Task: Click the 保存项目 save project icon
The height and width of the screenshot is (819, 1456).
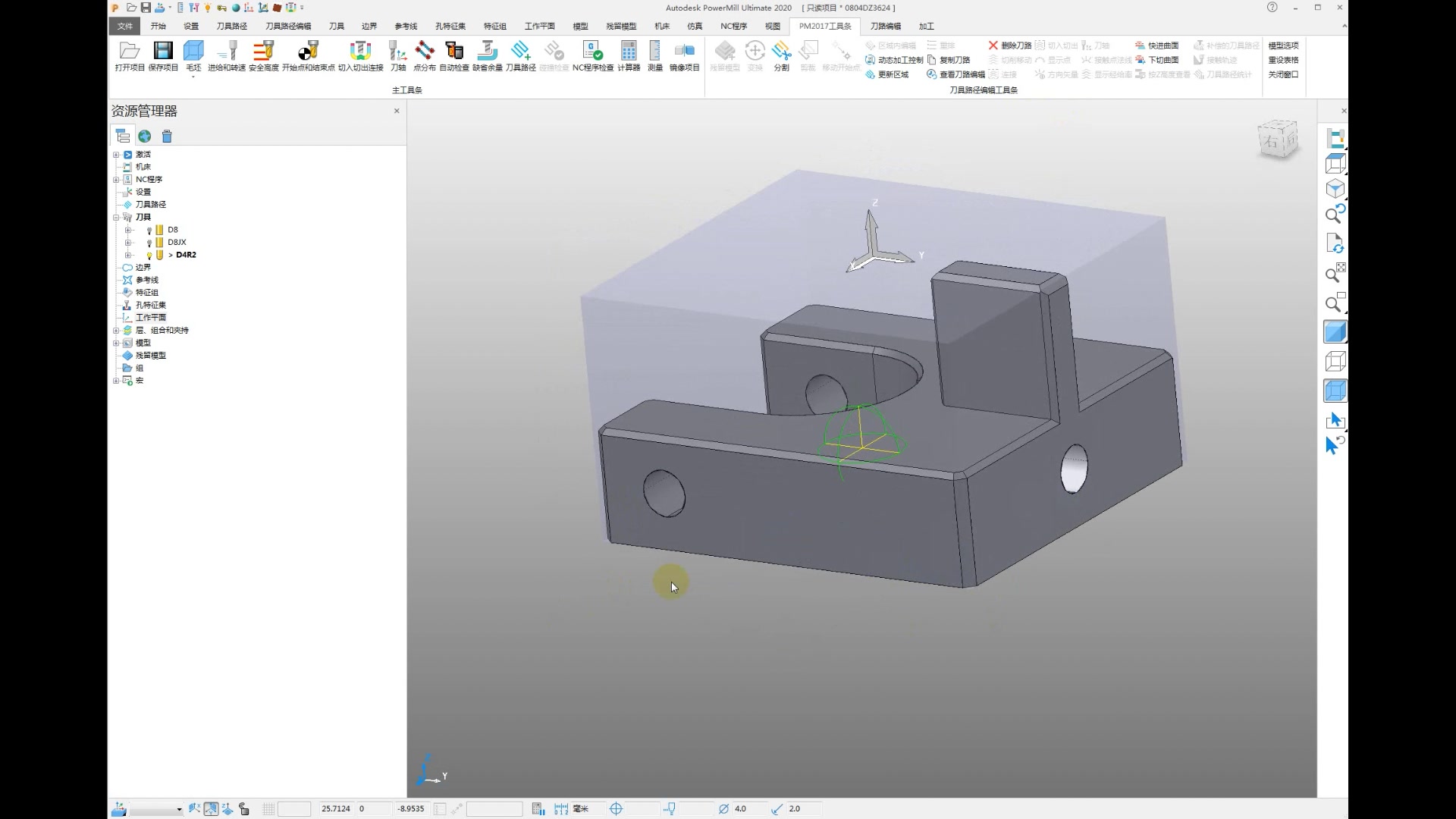Action: (163, 56)
